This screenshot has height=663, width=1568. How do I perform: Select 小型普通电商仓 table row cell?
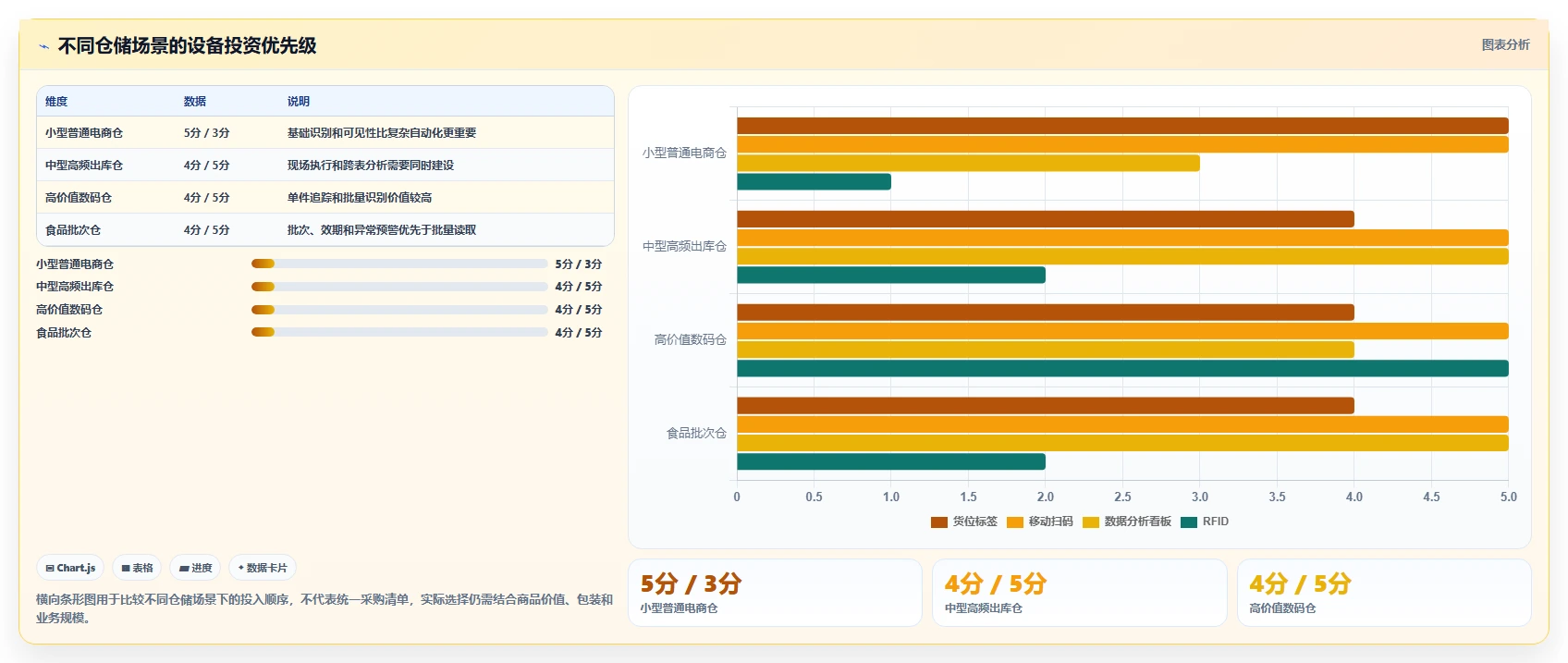point(84,133)
